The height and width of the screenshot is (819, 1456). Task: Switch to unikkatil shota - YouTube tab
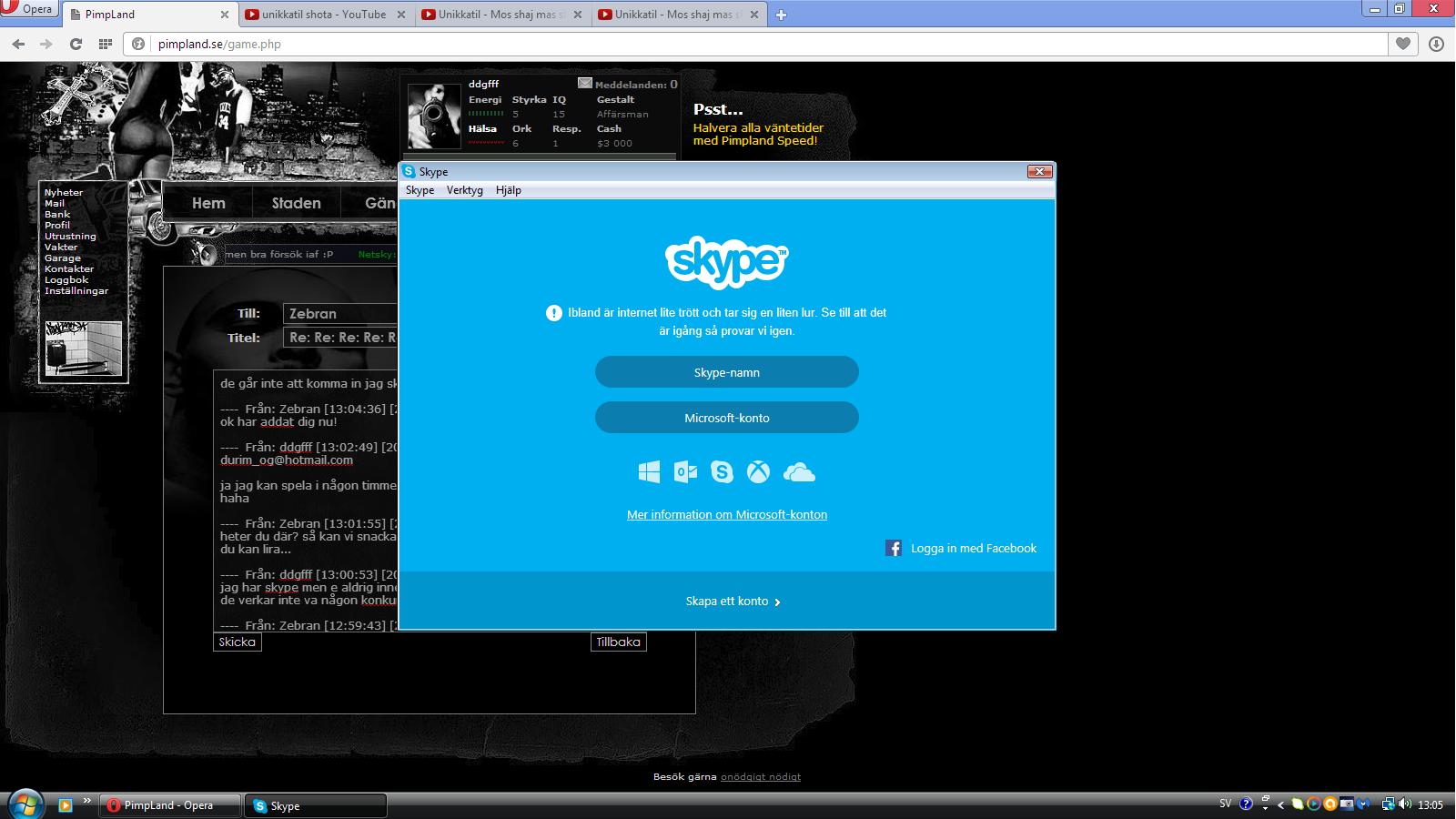pos(324,15)
